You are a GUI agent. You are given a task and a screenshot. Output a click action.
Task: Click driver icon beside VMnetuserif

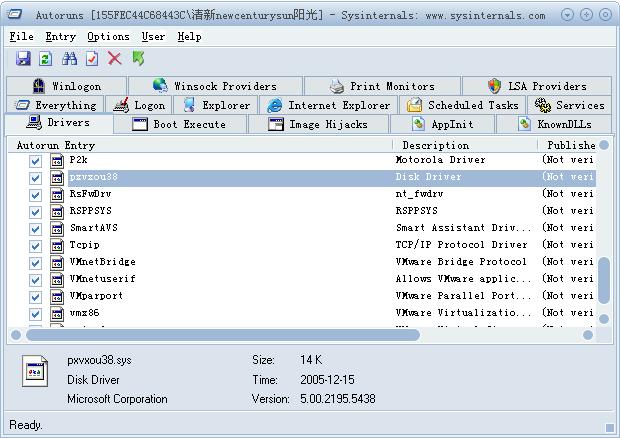[57, 279]
